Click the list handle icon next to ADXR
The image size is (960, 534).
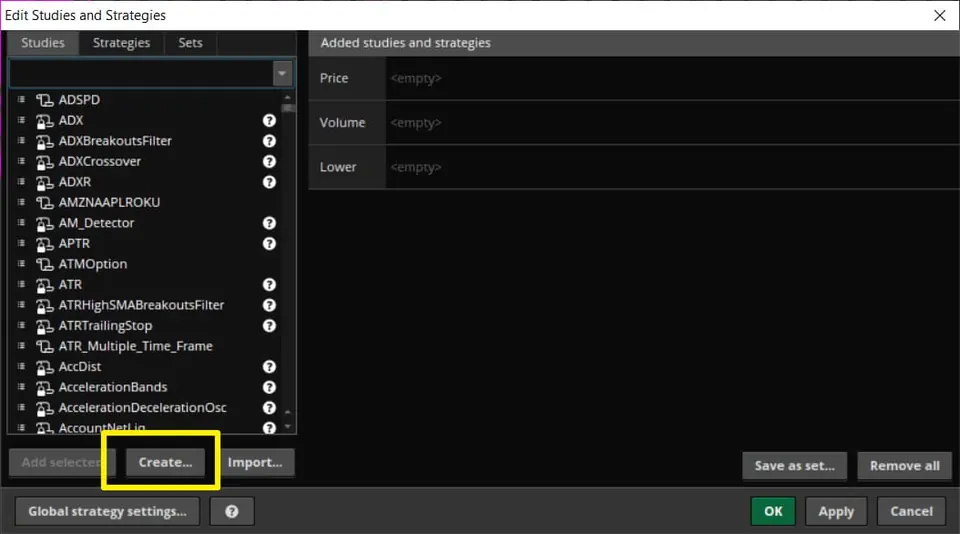pos(21,181)
